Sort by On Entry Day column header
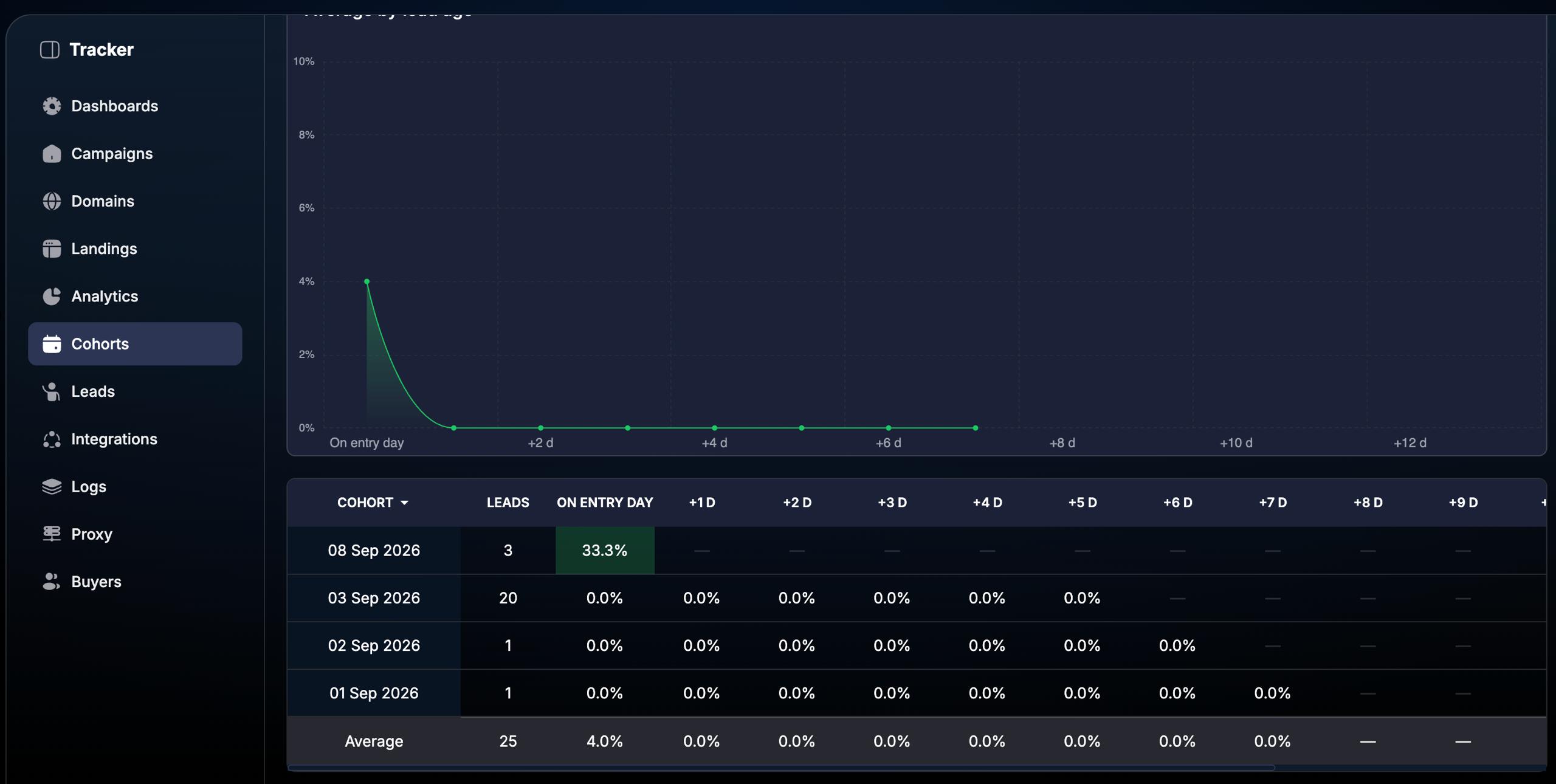This screenshot has width=1556, height=784. (605, 503)
